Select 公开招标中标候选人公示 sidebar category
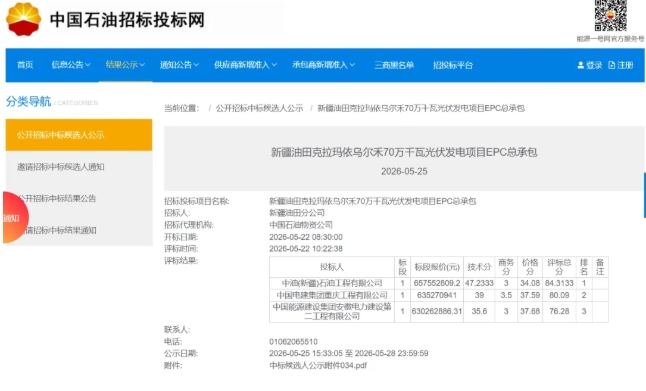This screenshot has height=391, width=646. [79, 135]
